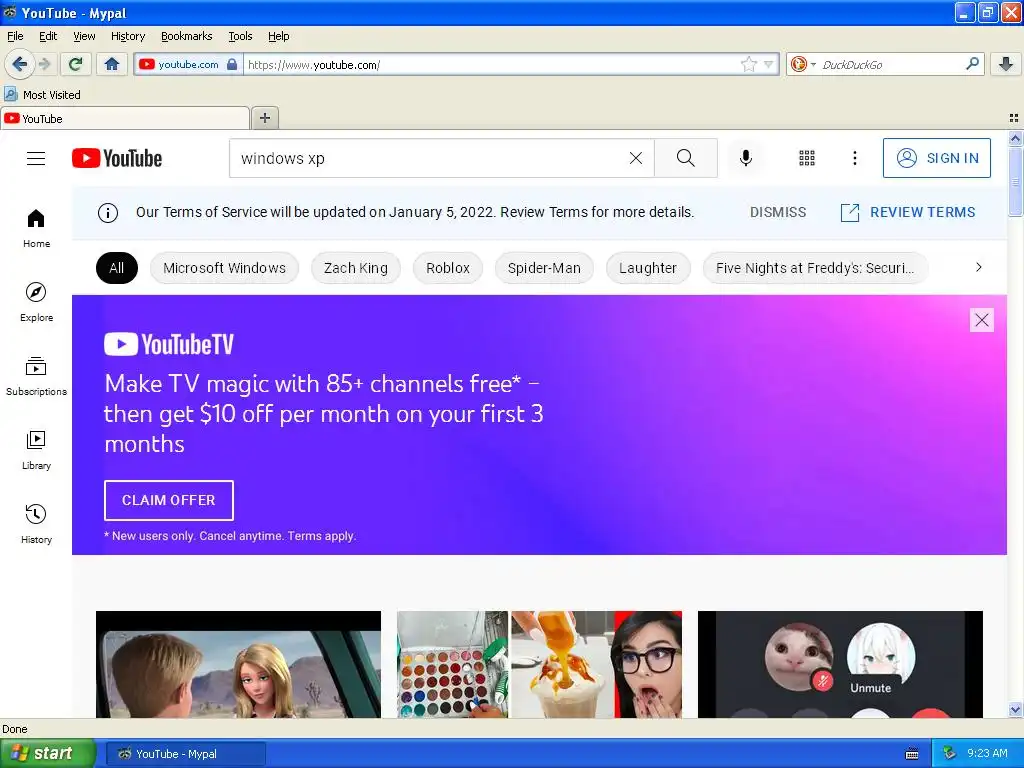Select the Zach King chip
The width and height of the screenshot is (1024, 768).
click(x=356, y=268)
